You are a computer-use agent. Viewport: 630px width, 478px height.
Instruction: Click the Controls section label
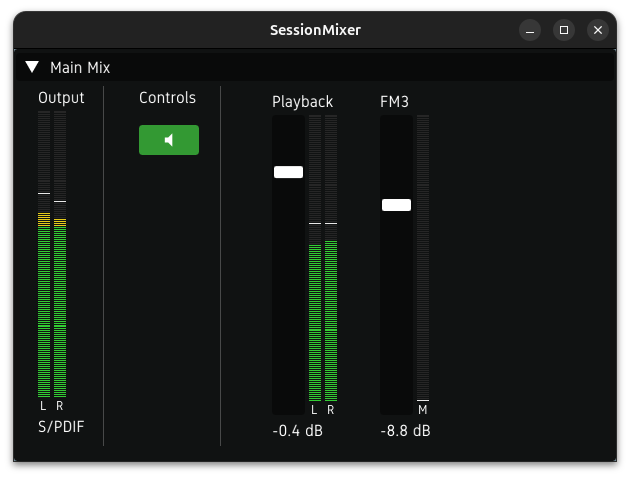[167, 98]
